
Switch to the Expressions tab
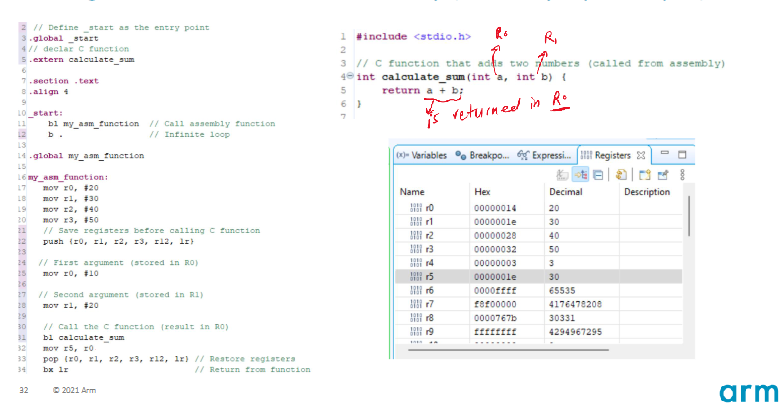[544, 155]
